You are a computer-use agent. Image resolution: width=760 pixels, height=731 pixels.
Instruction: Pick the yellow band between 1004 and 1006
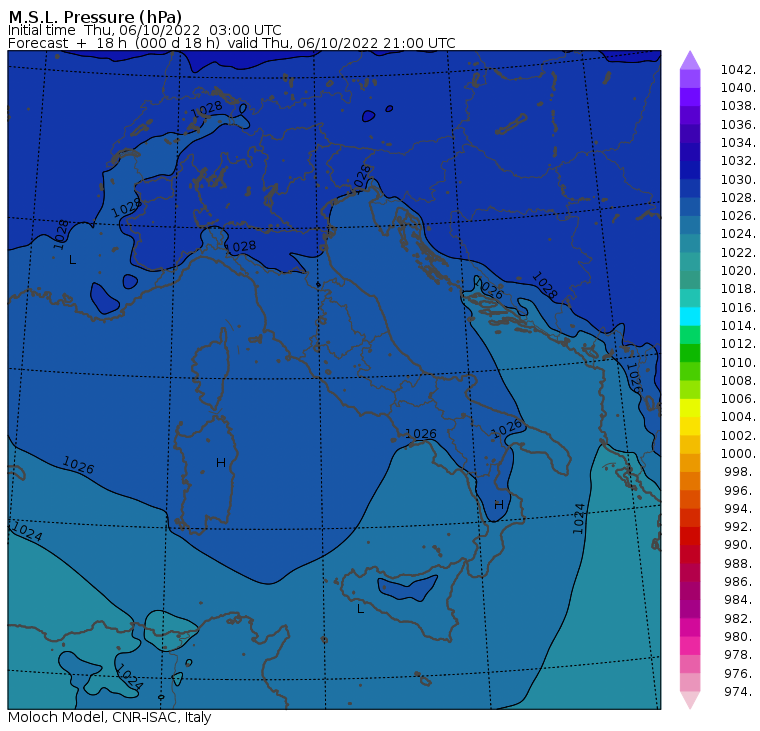[690, 408]
